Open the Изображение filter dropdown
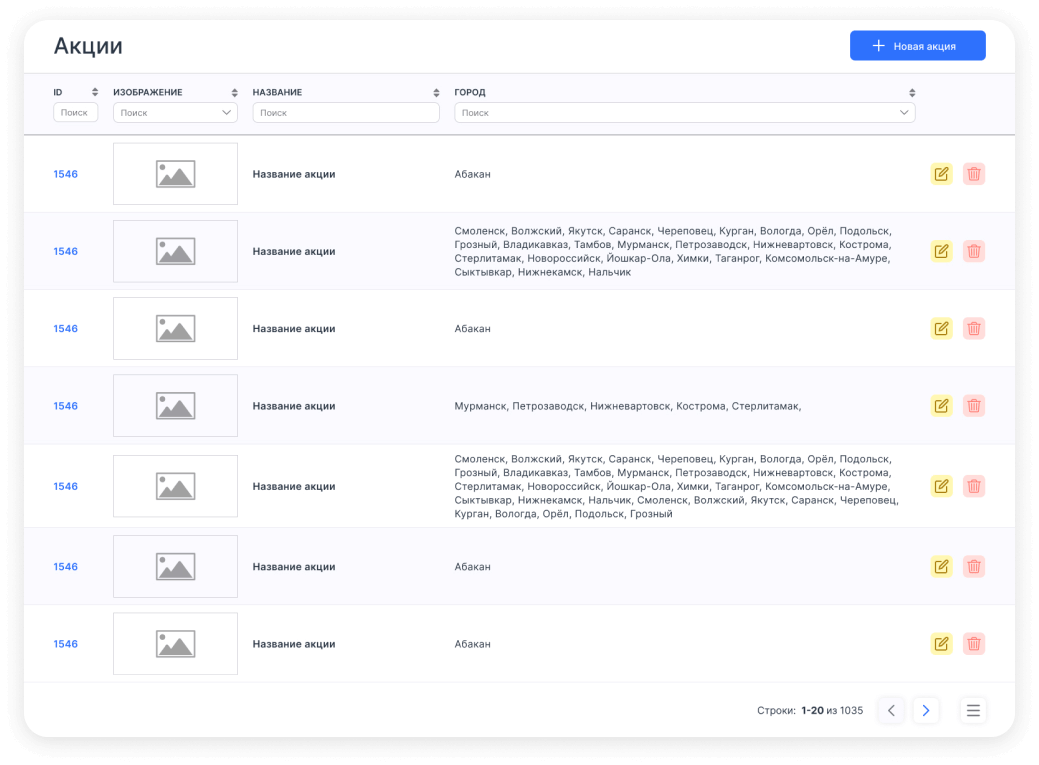 coord(175,113)
